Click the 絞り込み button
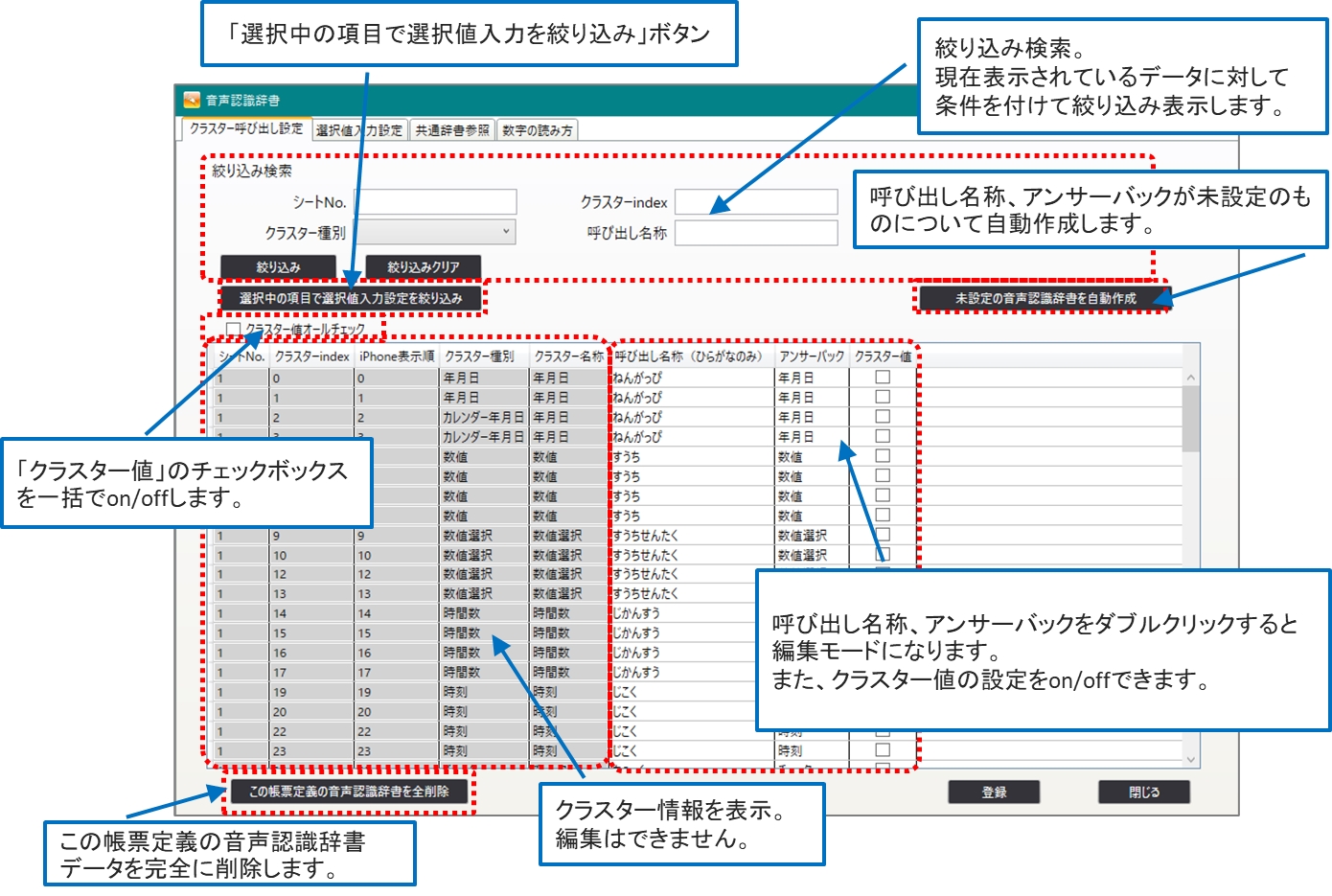 [x=278, y=266]
